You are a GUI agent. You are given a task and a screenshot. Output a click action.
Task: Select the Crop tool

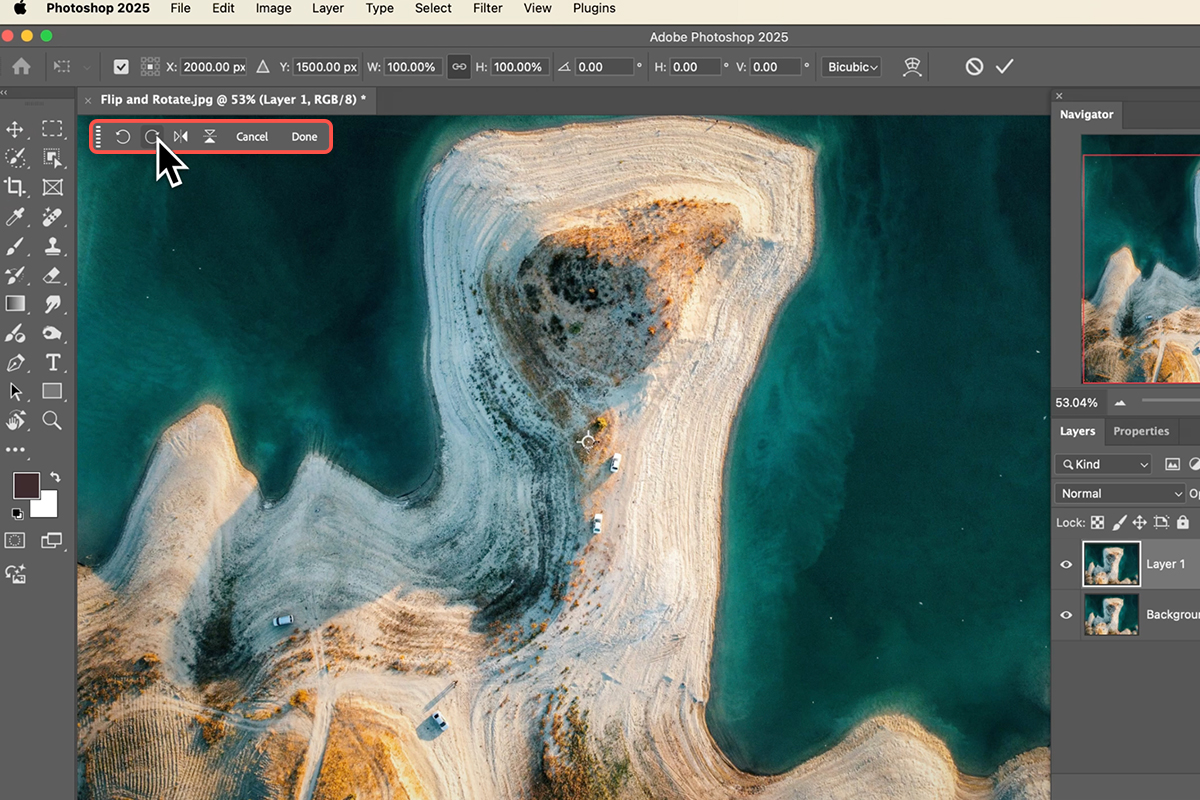coord(16,187)
